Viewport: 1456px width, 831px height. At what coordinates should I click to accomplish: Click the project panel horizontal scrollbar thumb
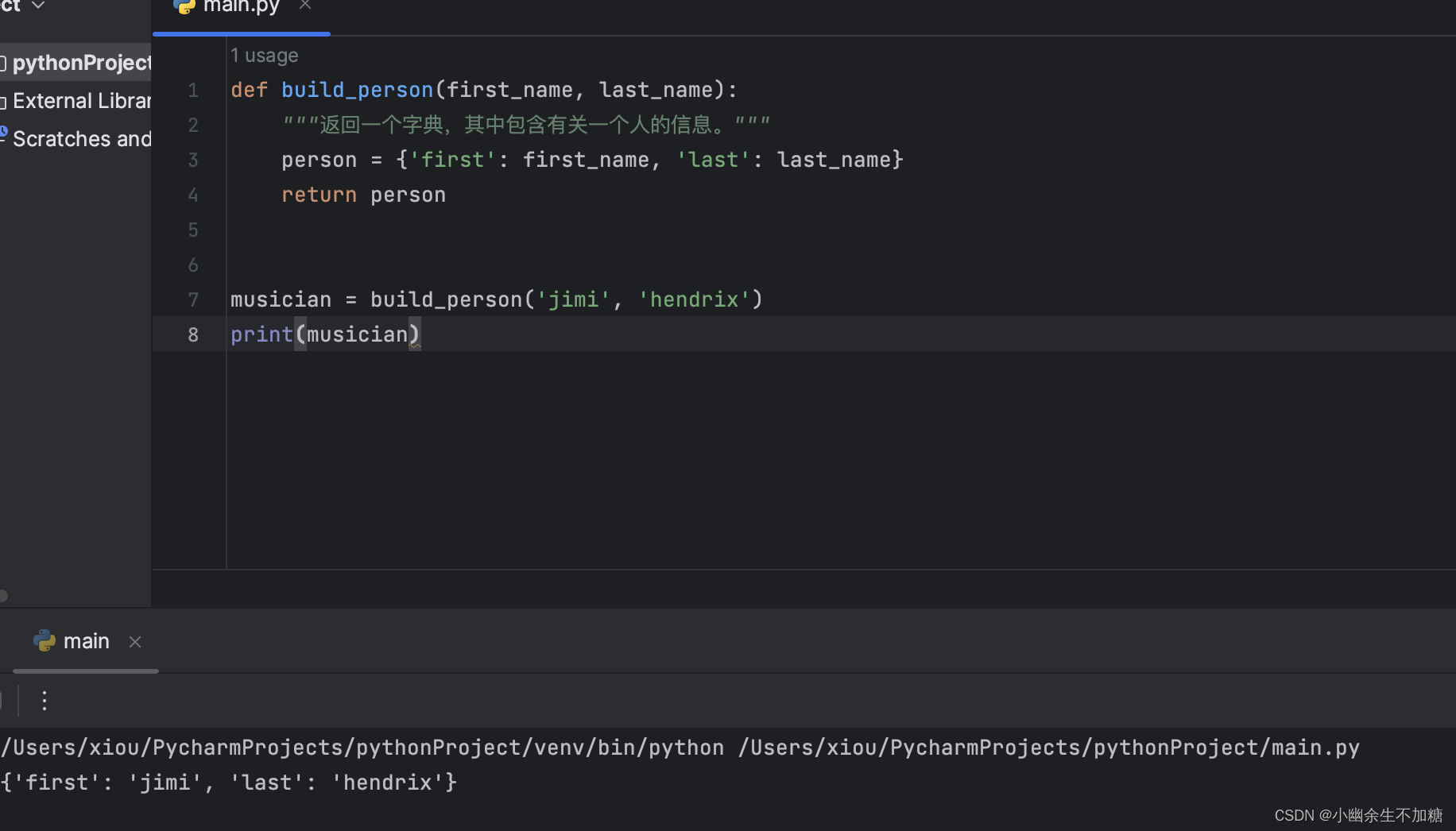pos(3,595)
